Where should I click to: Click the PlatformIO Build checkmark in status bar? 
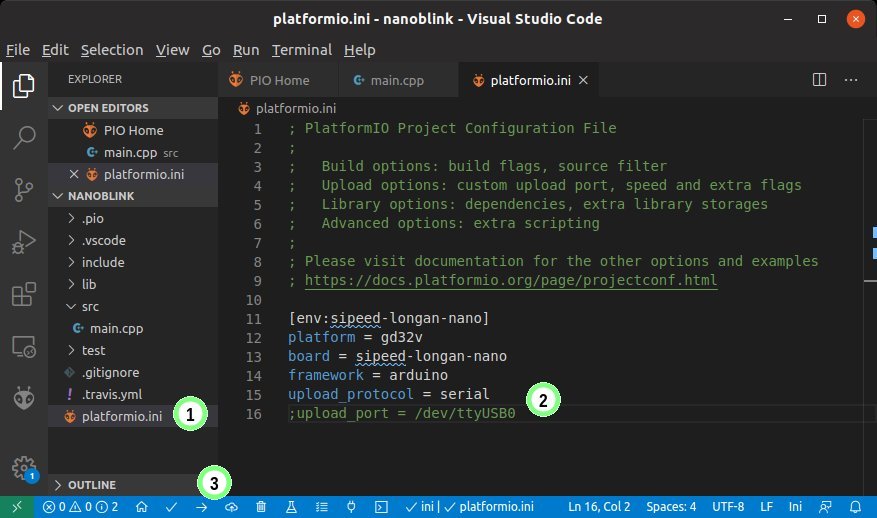pyautogui.click(x=172, y=507)
